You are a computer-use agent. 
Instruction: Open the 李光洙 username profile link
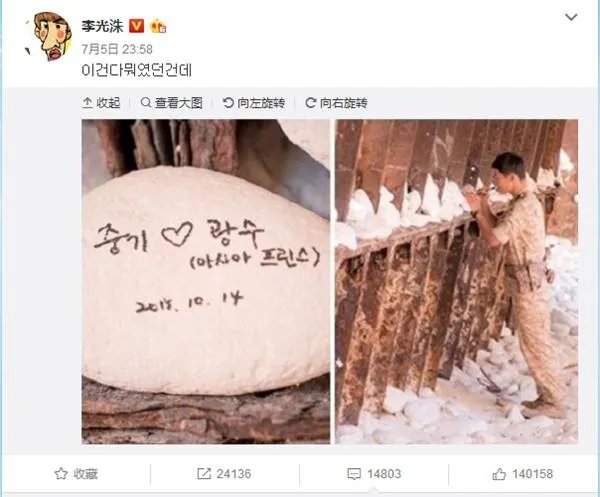pyautogui.click(x=102, y=26)
